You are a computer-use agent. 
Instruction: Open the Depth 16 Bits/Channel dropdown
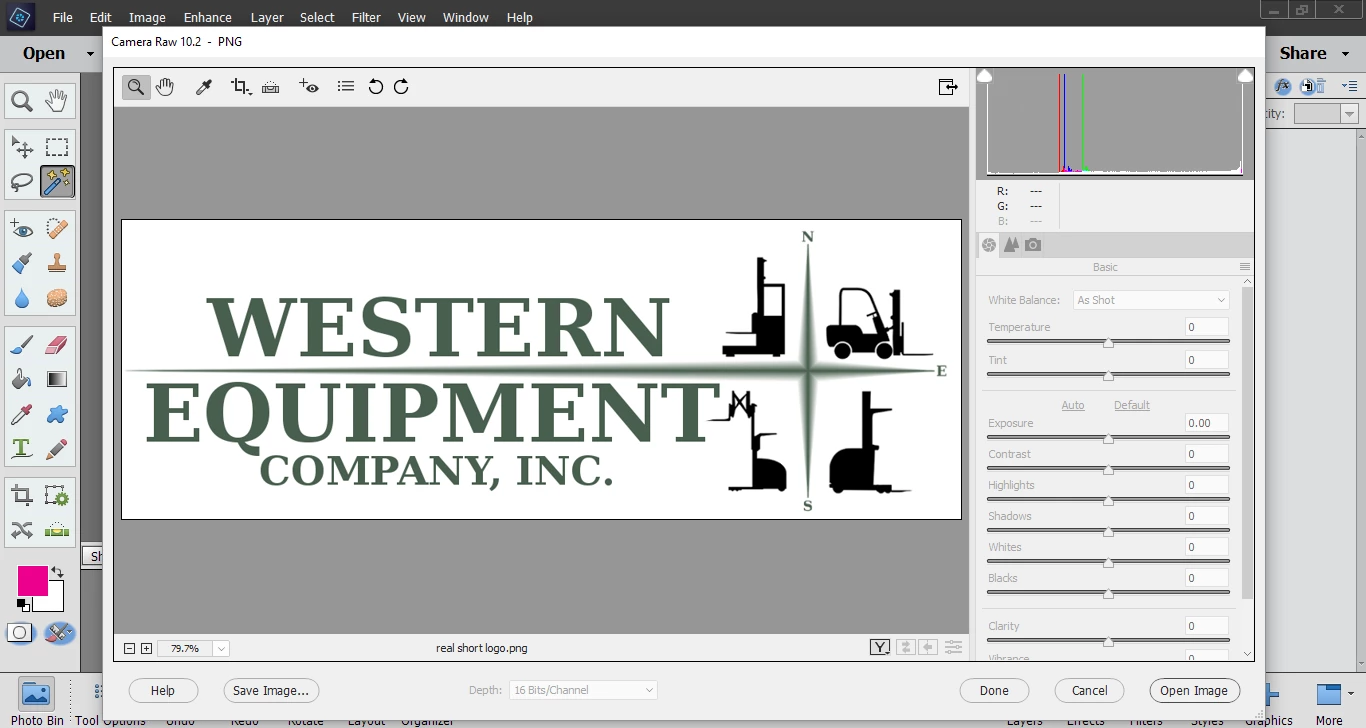click(x=583, y=690)
